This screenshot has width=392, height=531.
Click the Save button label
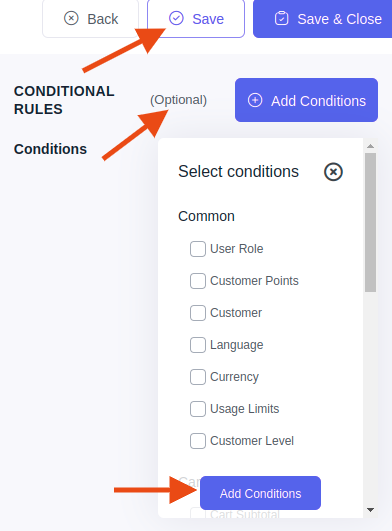[208, 19]
